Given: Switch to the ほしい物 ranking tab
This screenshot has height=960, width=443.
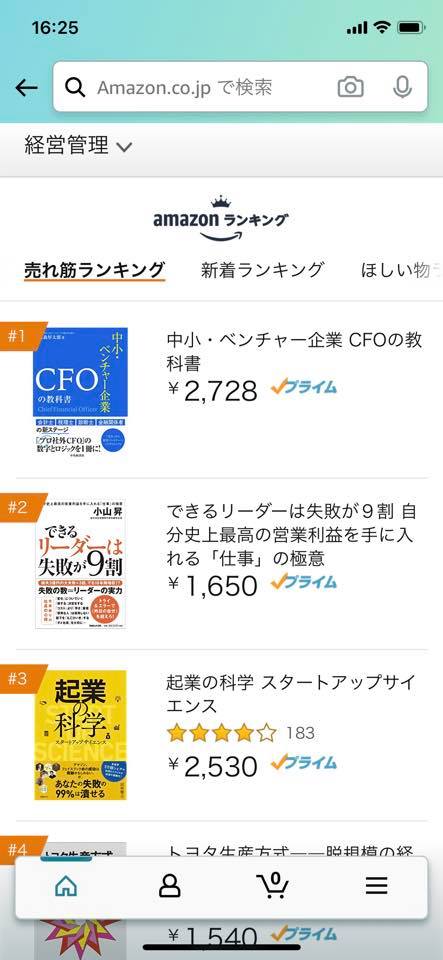Looking at the screenshot, I should 401,269.
